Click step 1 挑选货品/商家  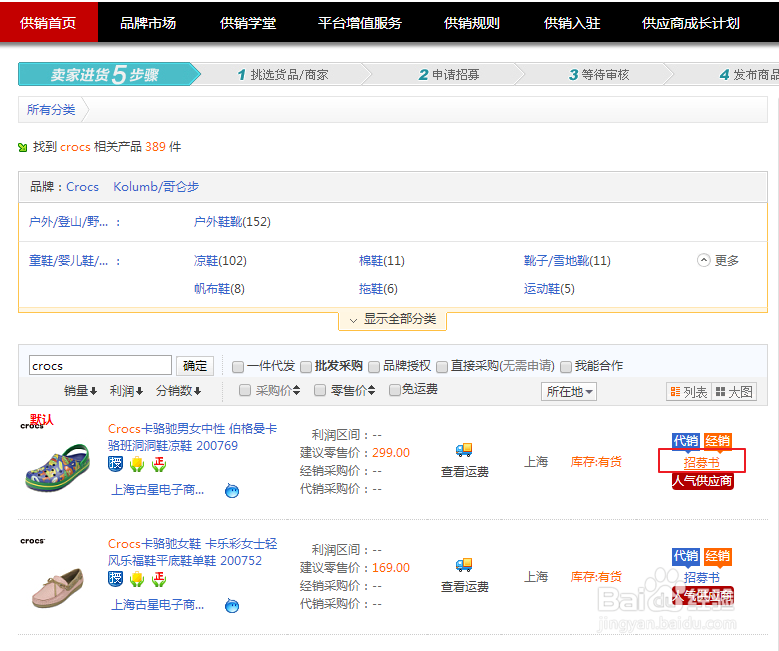283,75
